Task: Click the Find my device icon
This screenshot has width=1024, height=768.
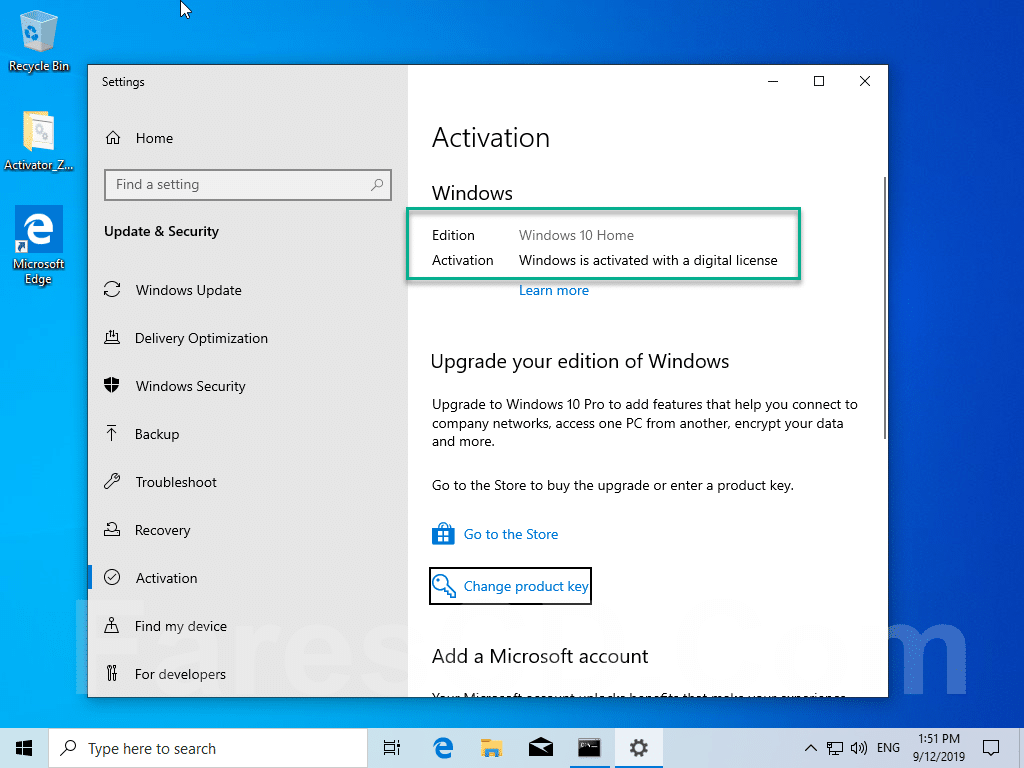Action: 112,626
